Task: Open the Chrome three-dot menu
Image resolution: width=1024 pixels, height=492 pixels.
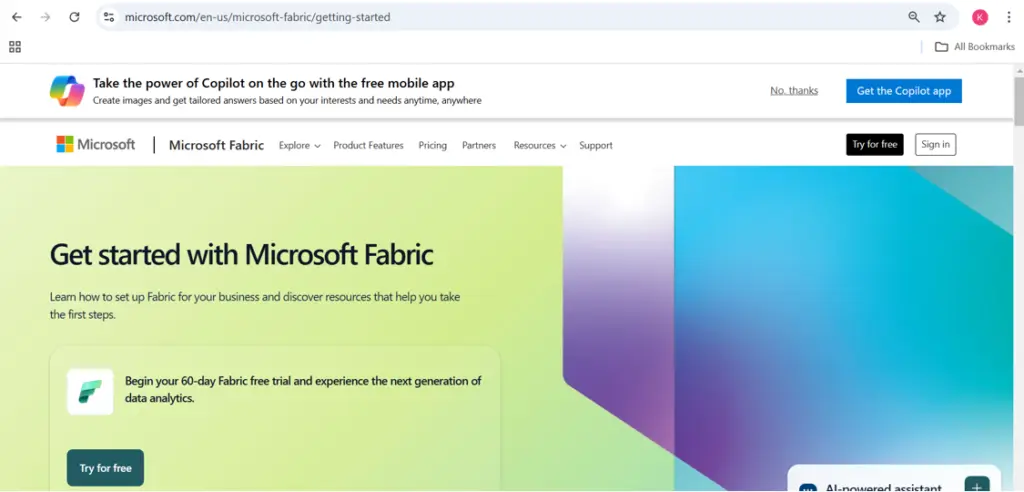Action: point(1008,17)
